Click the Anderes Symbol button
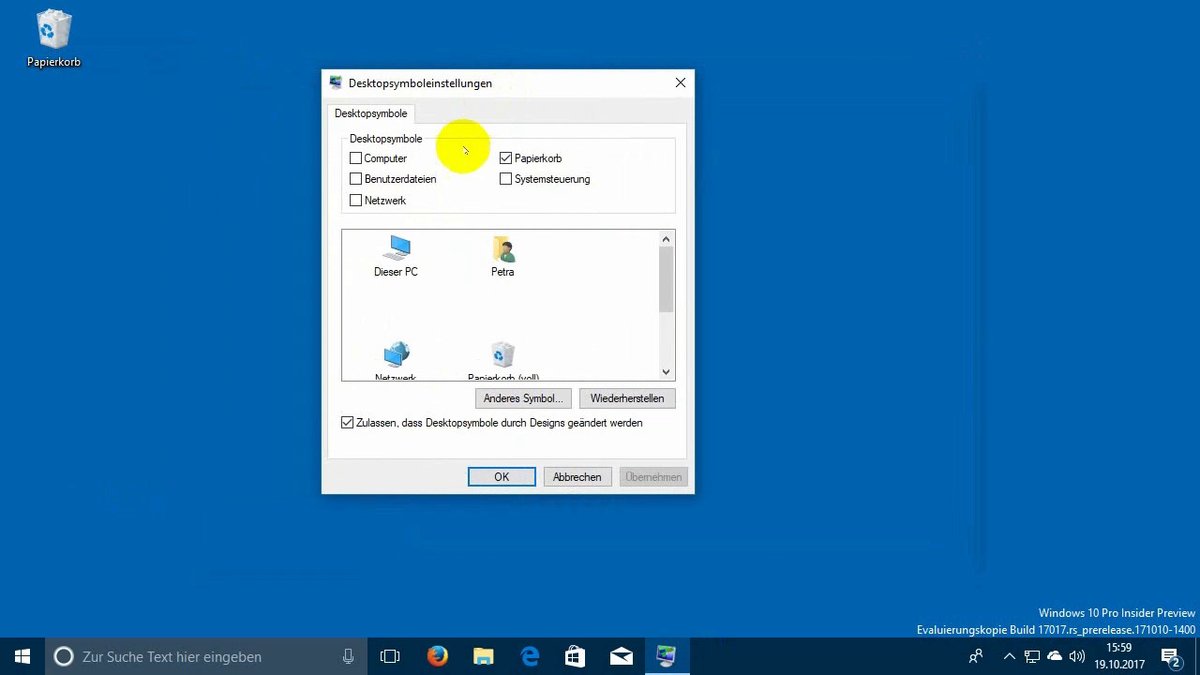 pyautogui.click(x=522, y=398)
